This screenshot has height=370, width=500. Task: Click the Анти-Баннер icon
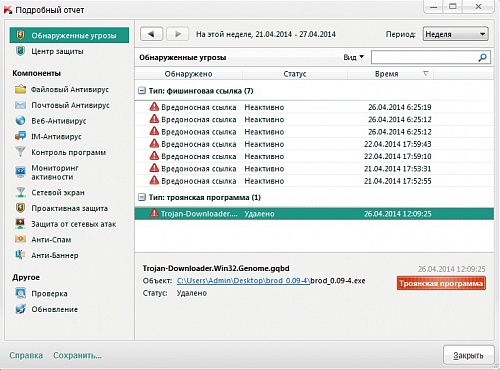click(x=21, y=255)
